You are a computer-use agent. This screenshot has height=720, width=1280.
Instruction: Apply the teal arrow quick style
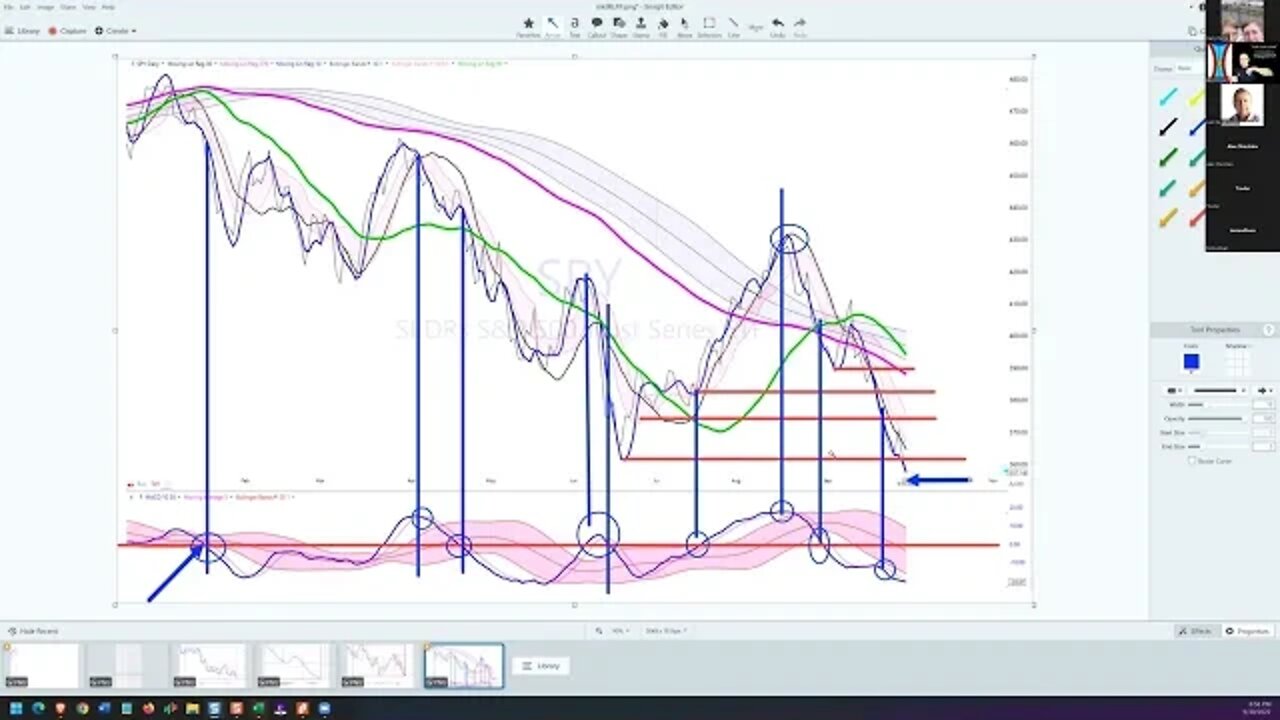[x=1168, y=187]
